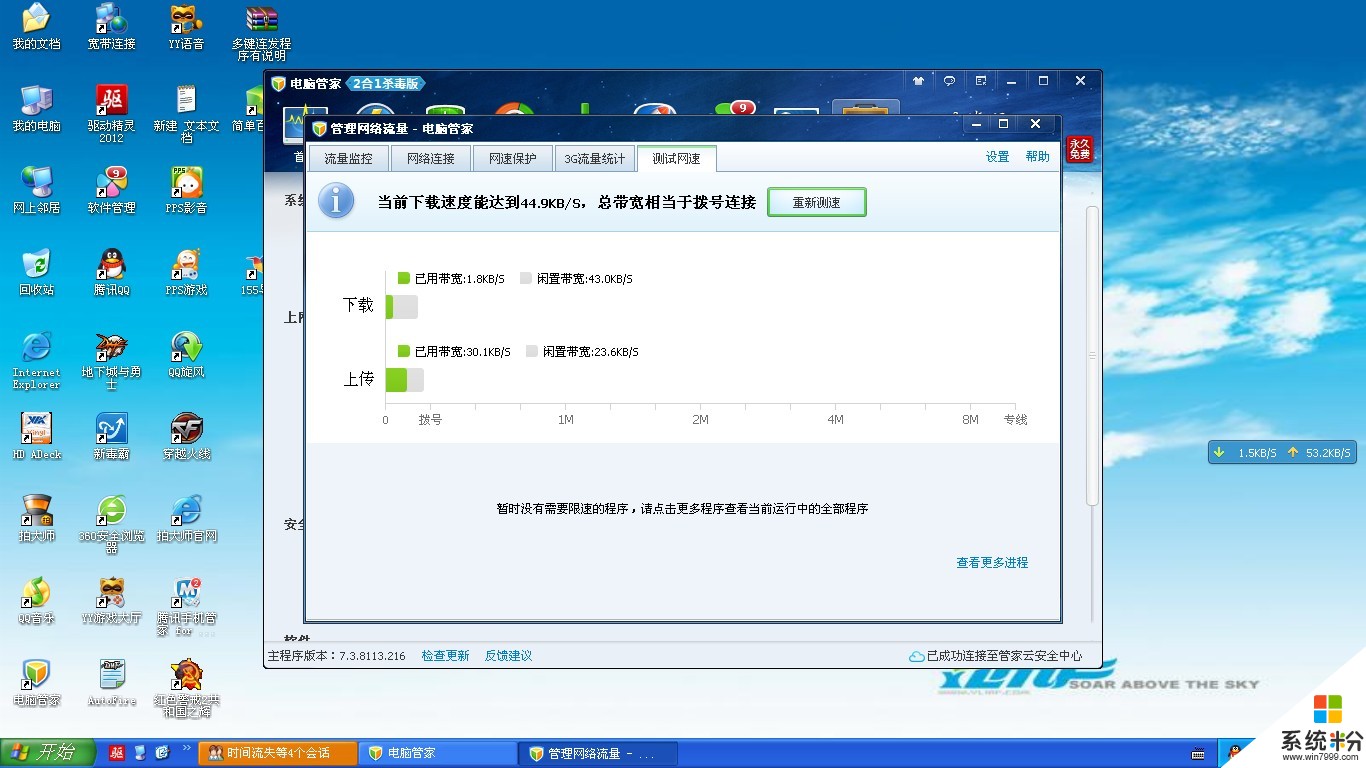Switch to 管理网络流量 taskbar button
This screenshot has width=1366, height=768.
(x=598, y=753)
